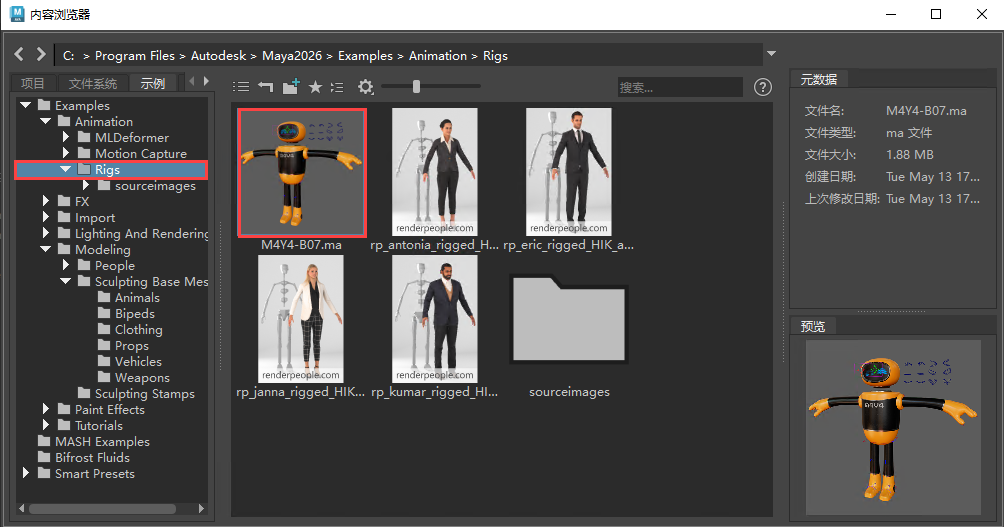Expand the Import folder
The image size is (1004, 527).
(x=45, y=217)
